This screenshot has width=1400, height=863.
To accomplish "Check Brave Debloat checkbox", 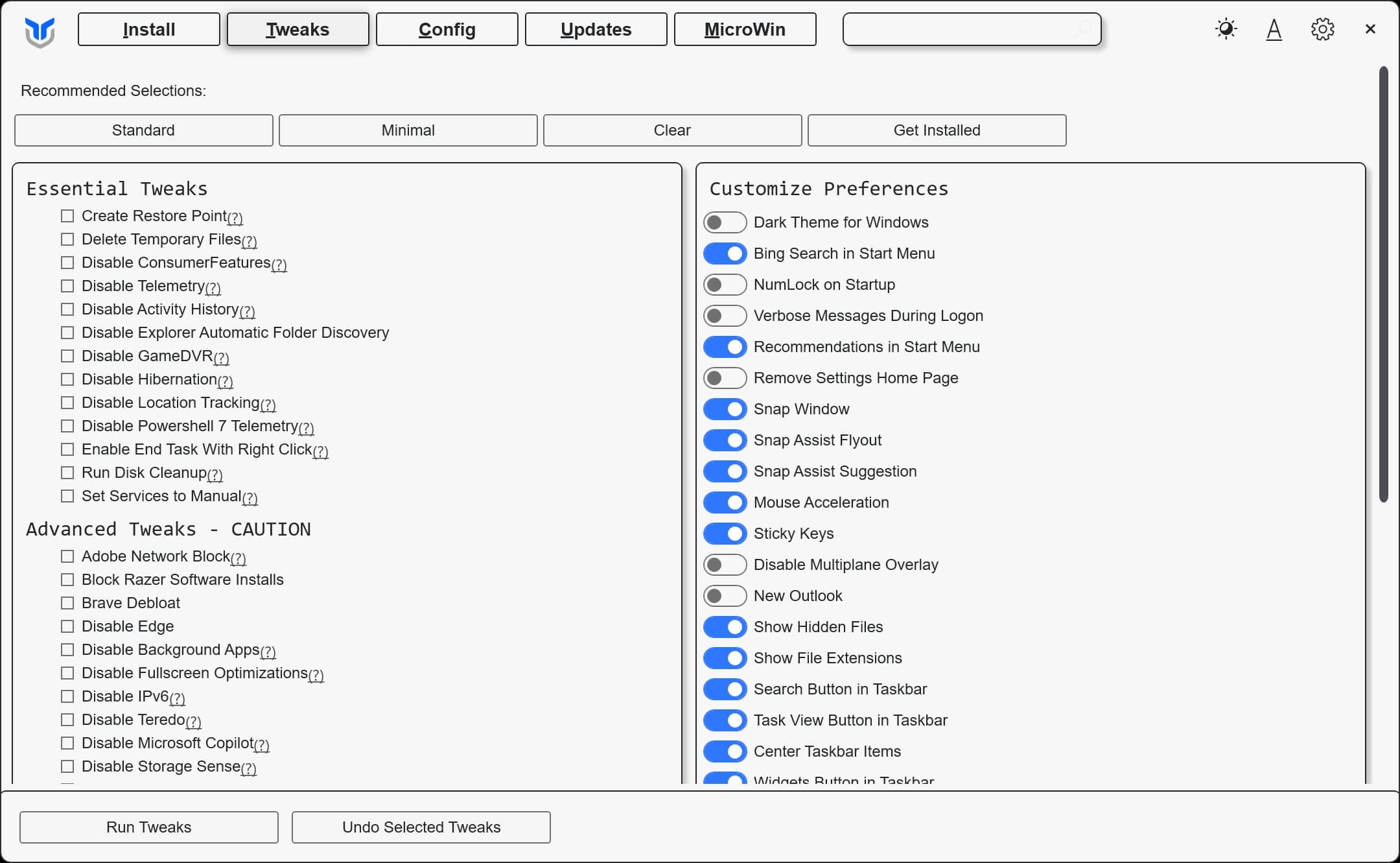I will pyautogui.click(x=67, y=603).
